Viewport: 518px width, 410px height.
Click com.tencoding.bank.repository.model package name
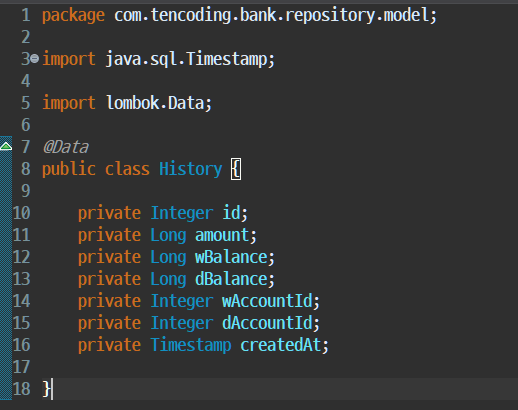(x=272, y=15)
